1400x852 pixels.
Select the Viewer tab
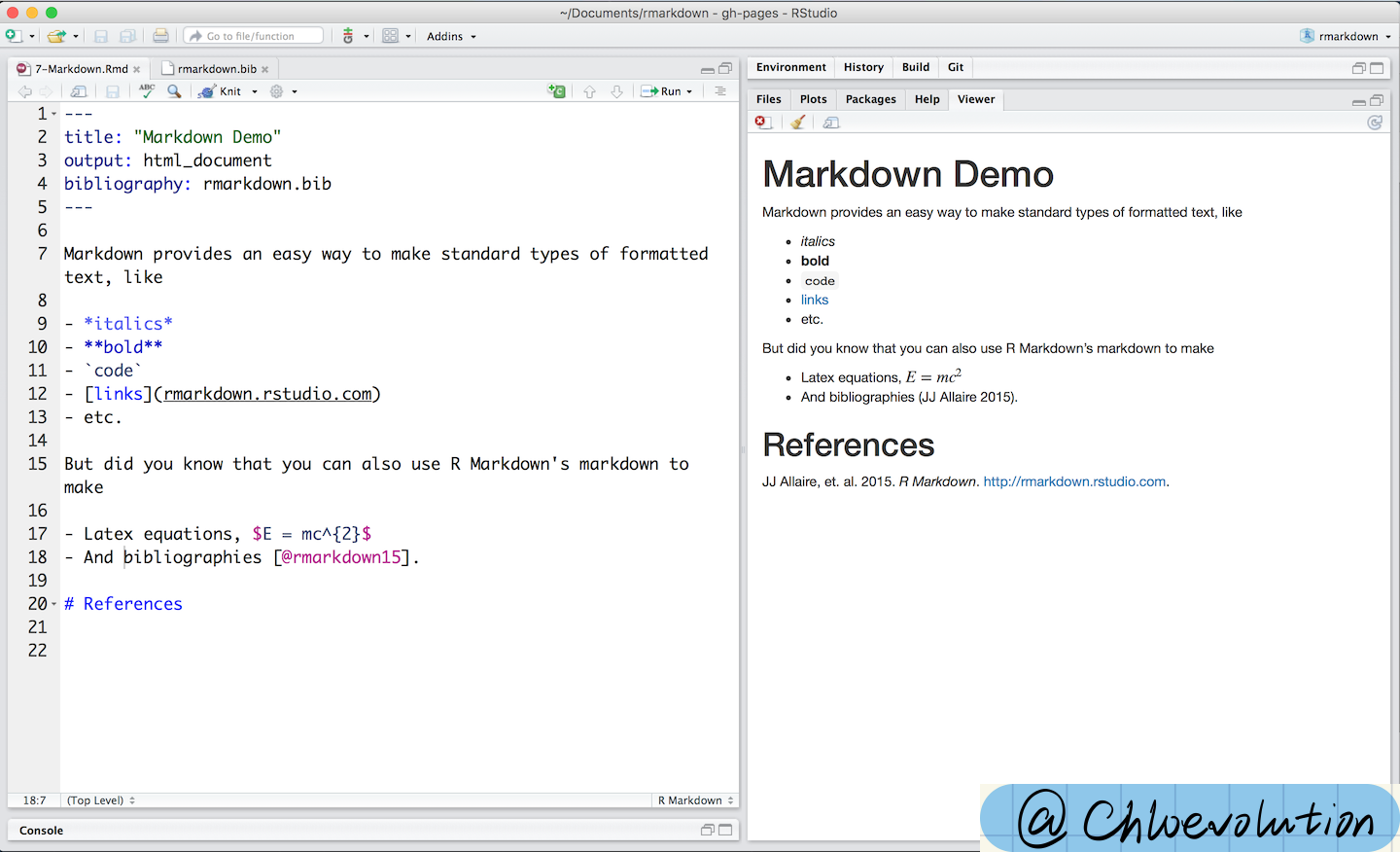(x=976, y=99)
